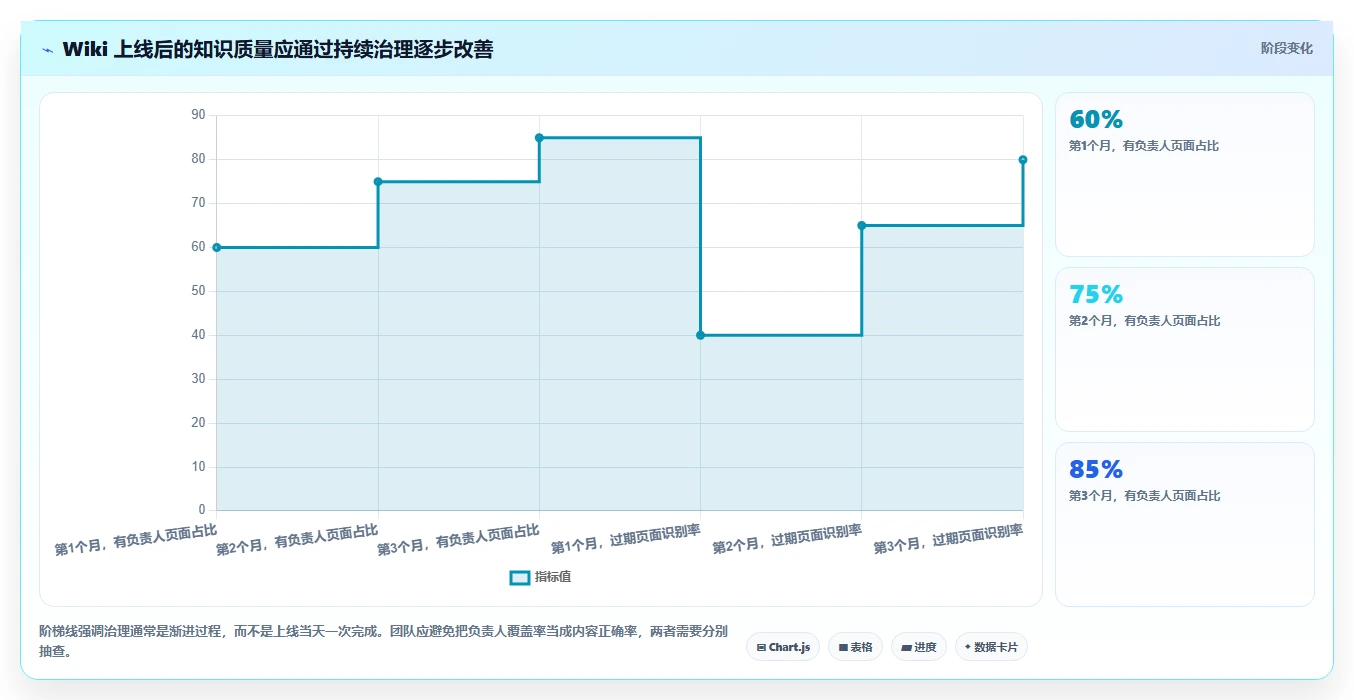Click the lightning icon beside the Wiki title
1354x700 pixels.
pyautogui.click(x=47, y=49)
